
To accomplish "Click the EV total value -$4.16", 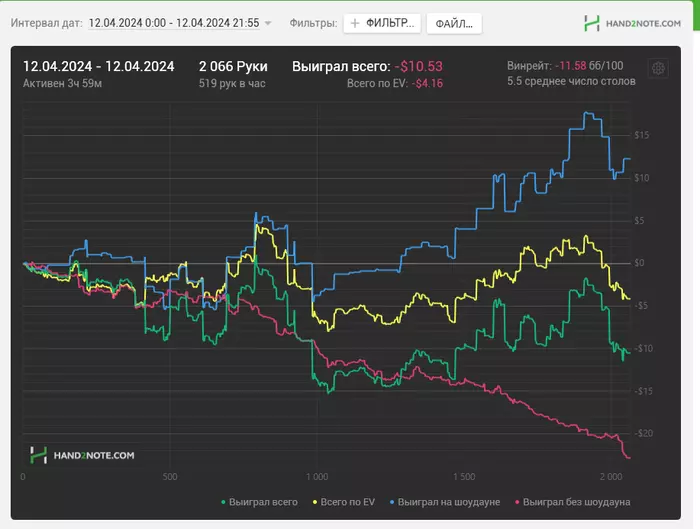I will 427,83.
